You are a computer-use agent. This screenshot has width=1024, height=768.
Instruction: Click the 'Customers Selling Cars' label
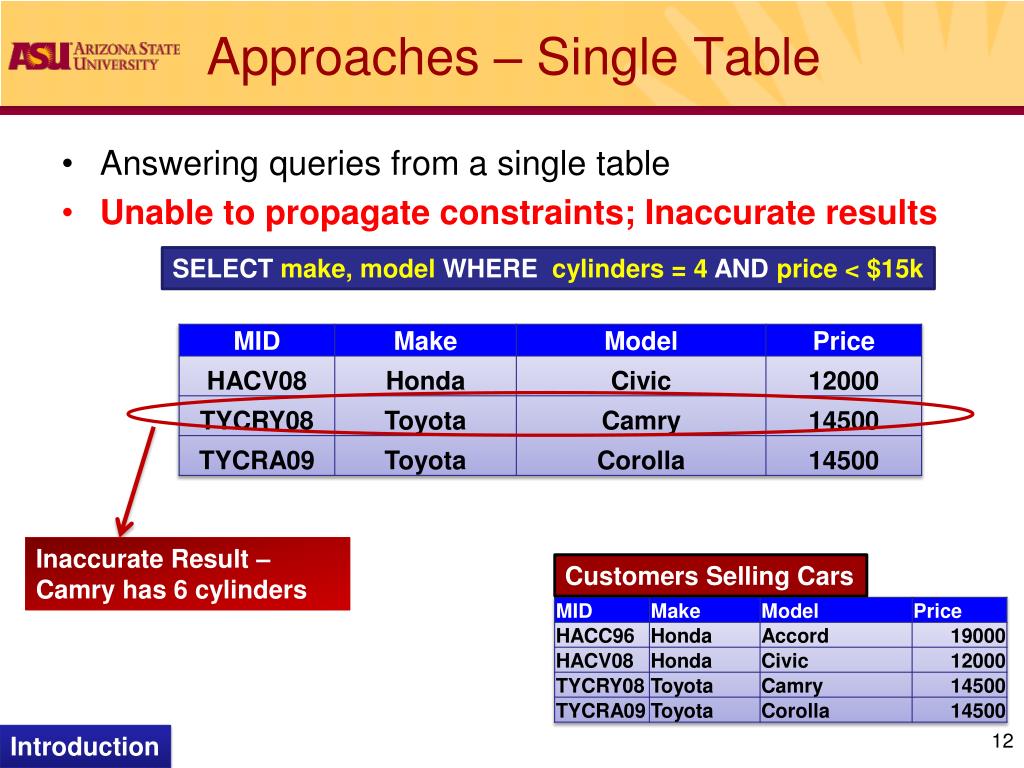(711, 575)
